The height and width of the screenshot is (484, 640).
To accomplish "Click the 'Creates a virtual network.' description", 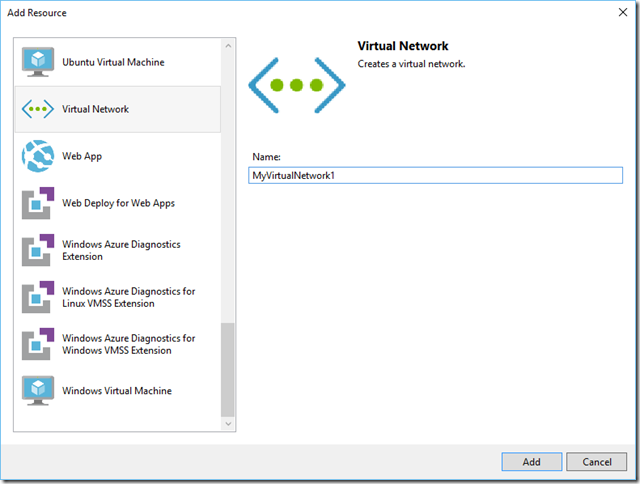I will point(411,64).
